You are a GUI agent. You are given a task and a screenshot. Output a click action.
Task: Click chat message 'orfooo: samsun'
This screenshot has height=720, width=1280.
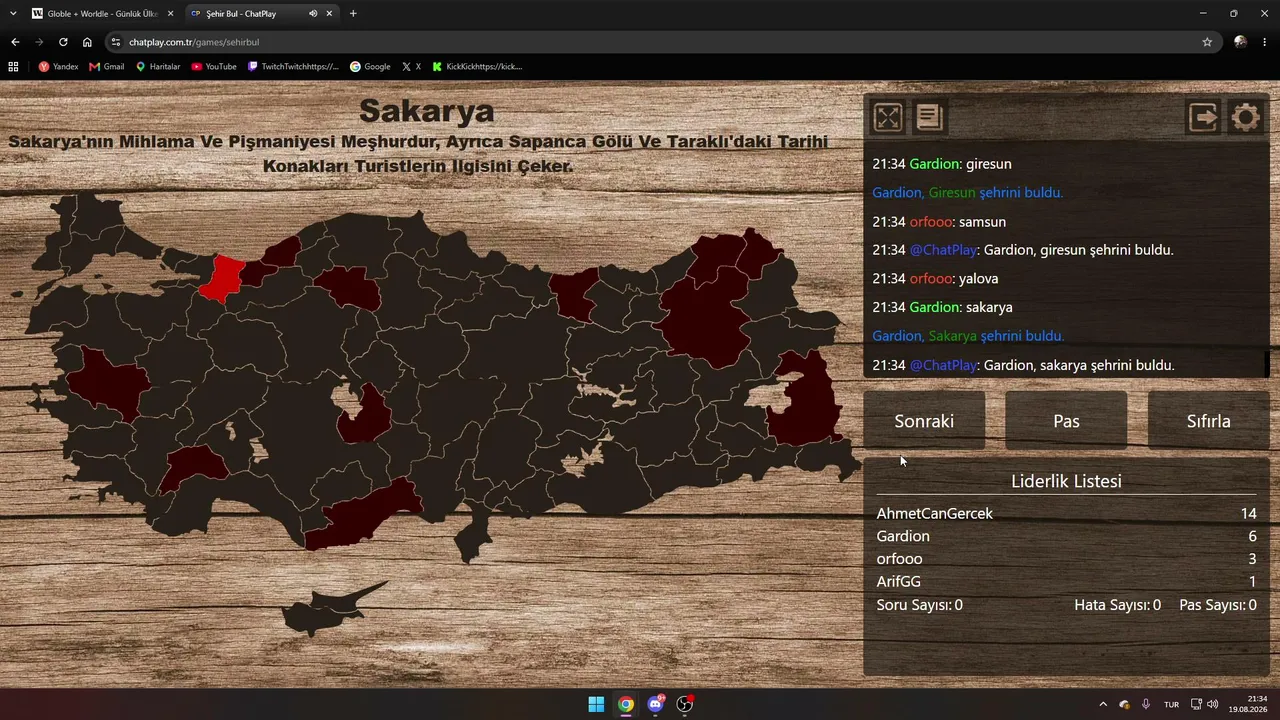pos(939,221)
